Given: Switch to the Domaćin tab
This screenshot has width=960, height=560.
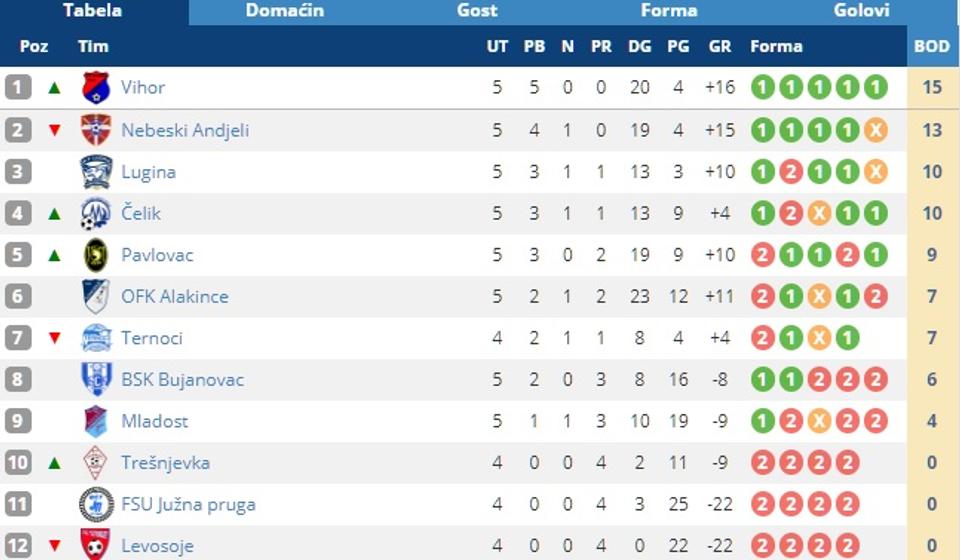Looking at the screenshot, I should point(285,11).
